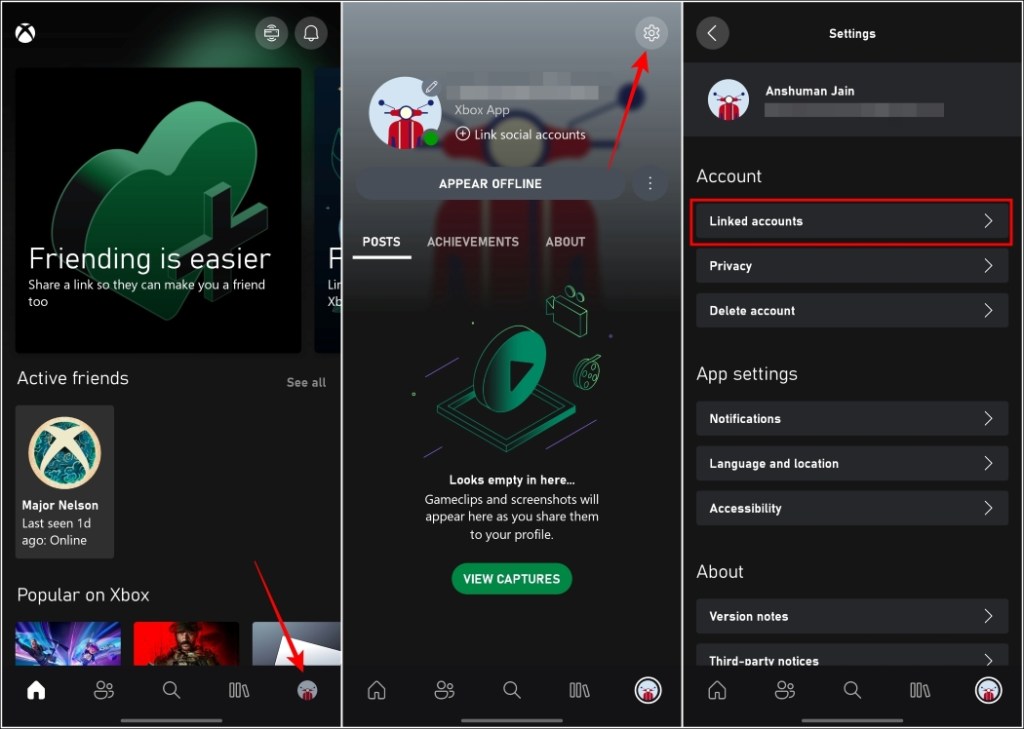
Task: Switch to the ABOUT tab
Action: (x=566, y=242)
